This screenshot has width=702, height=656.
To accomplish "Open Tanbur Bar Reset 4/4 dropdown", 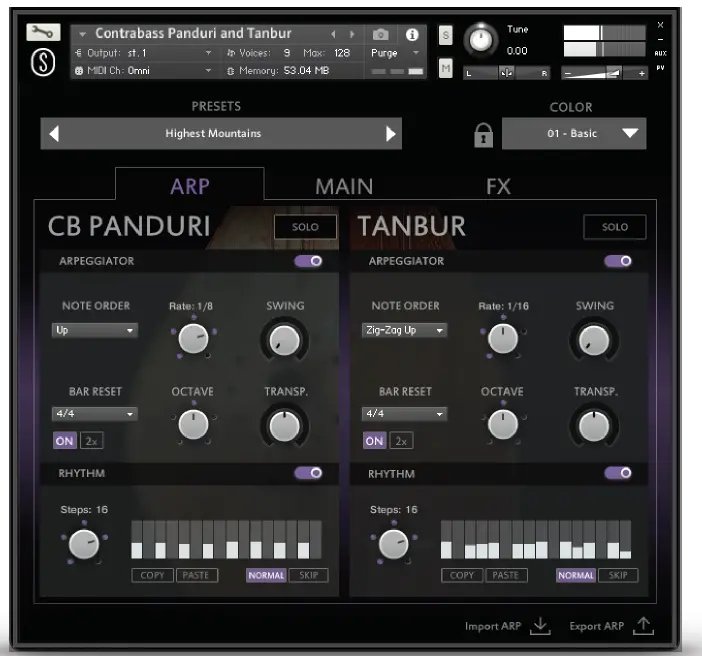I will point(404,414).
